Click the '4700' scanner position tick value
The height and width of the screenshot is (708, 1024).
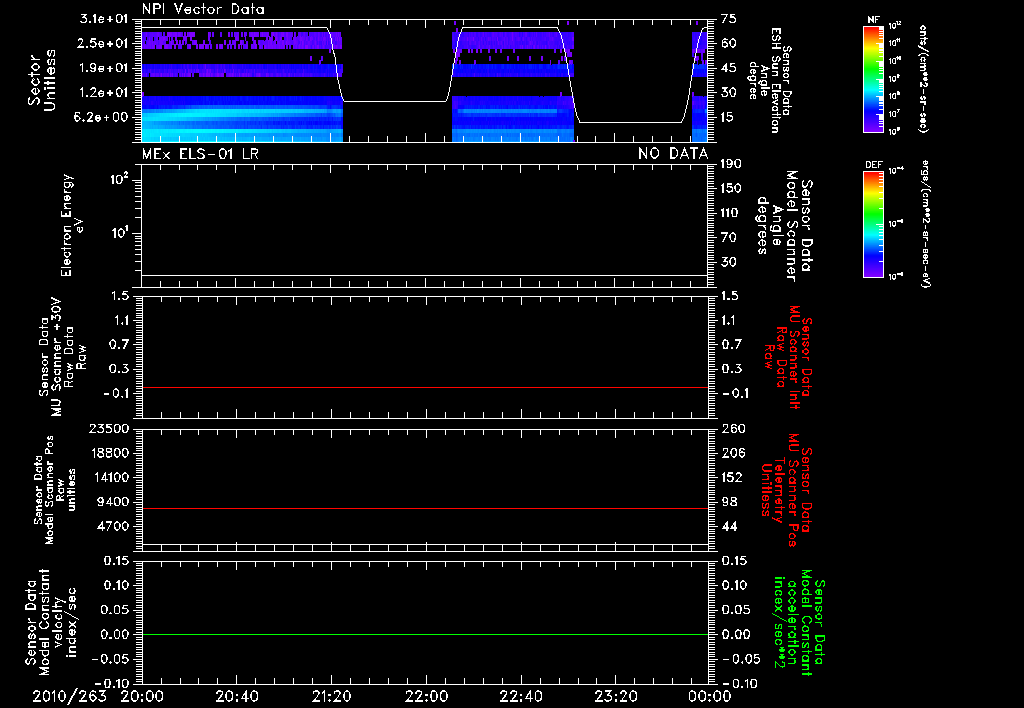click(x=114, y=526)
